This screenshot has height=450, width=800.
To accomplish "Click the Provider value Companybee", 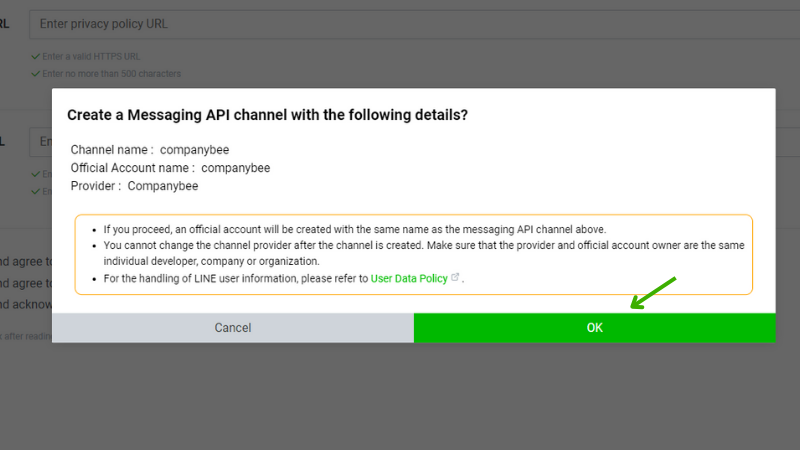I will tap(163, 186).
